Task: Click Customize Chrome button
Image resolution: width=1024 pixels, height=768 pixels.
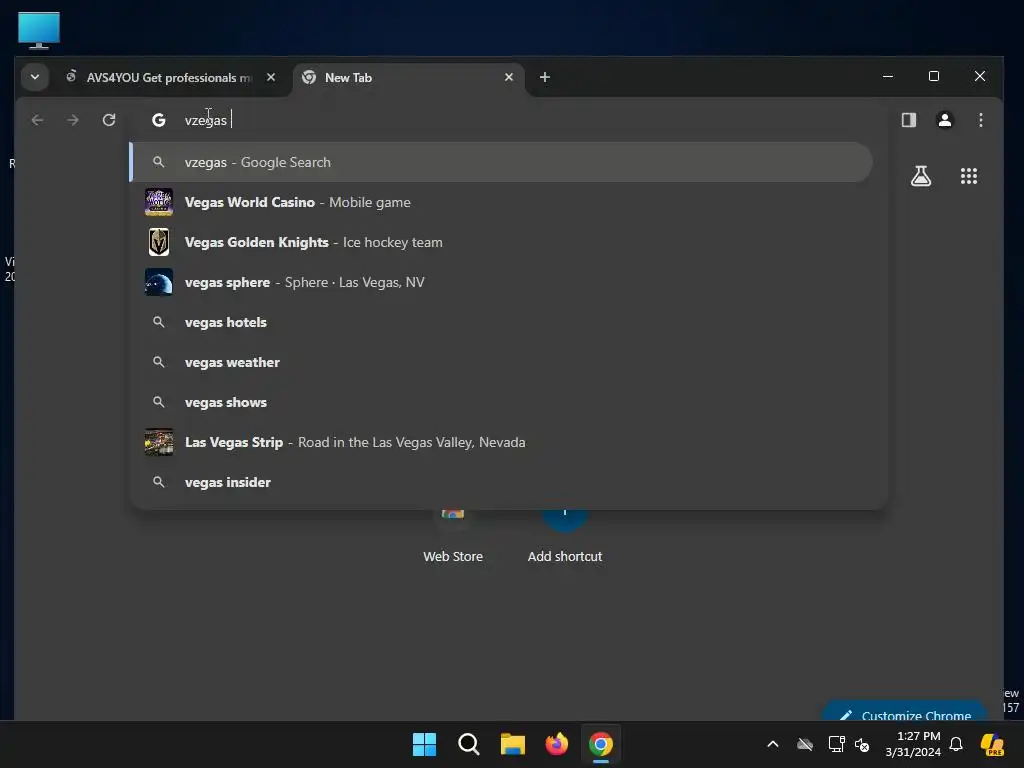Action: 904,712
